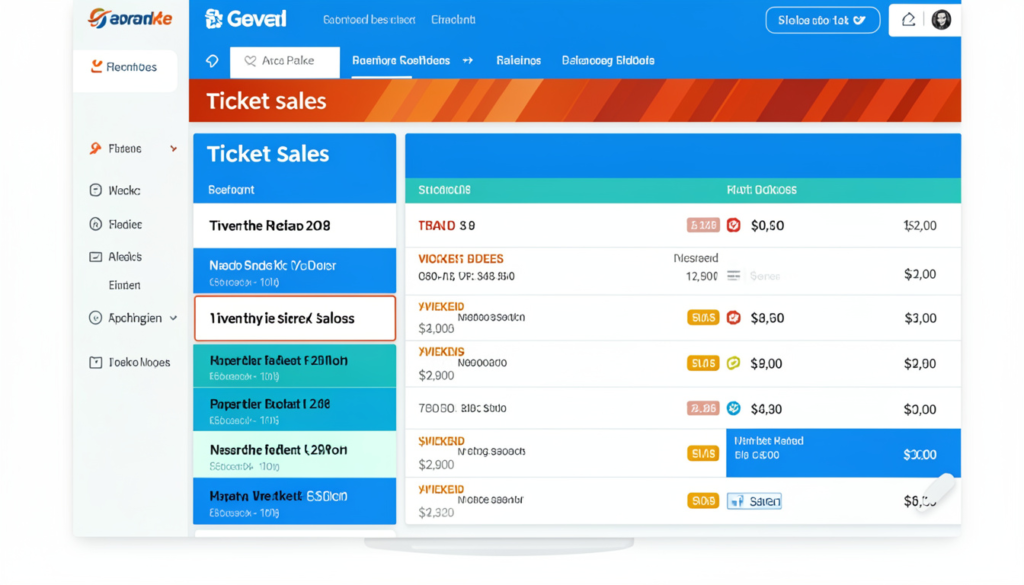Switch to the Raleinos tab
1024x585 pixels.
(518, 61)
